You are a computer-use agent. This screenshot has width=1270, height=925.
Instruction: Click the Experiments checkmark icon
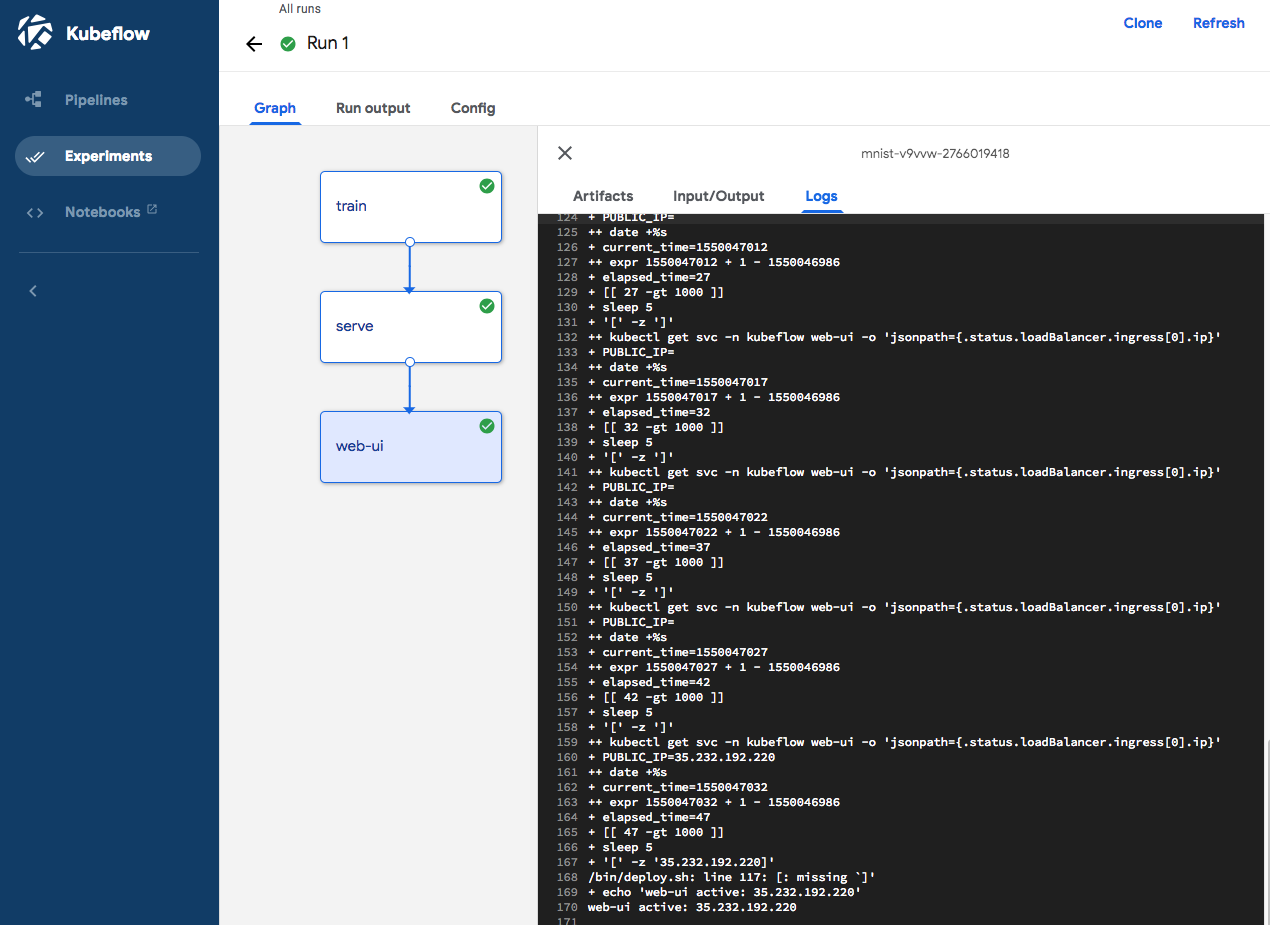click(35, 157)
